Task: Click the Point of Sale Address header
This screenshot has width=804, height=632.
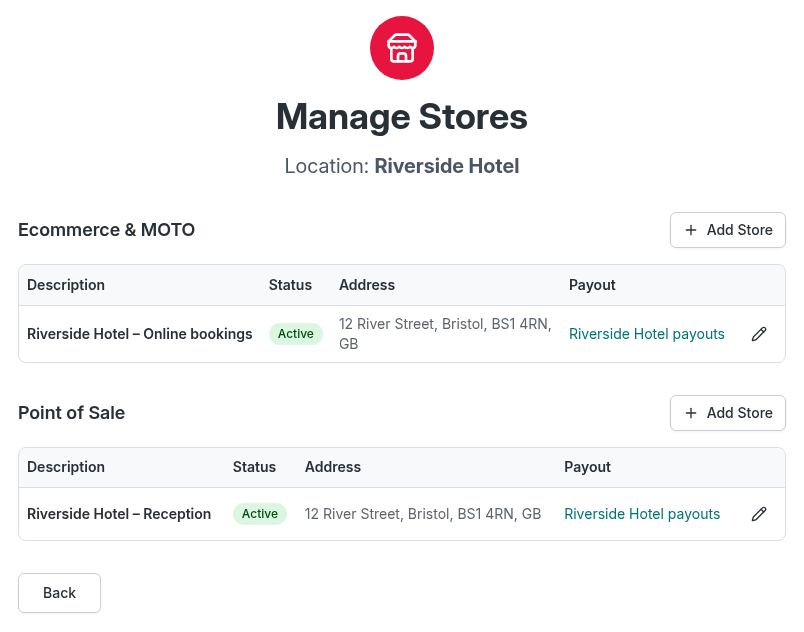Action: click(x=333, y=467)
